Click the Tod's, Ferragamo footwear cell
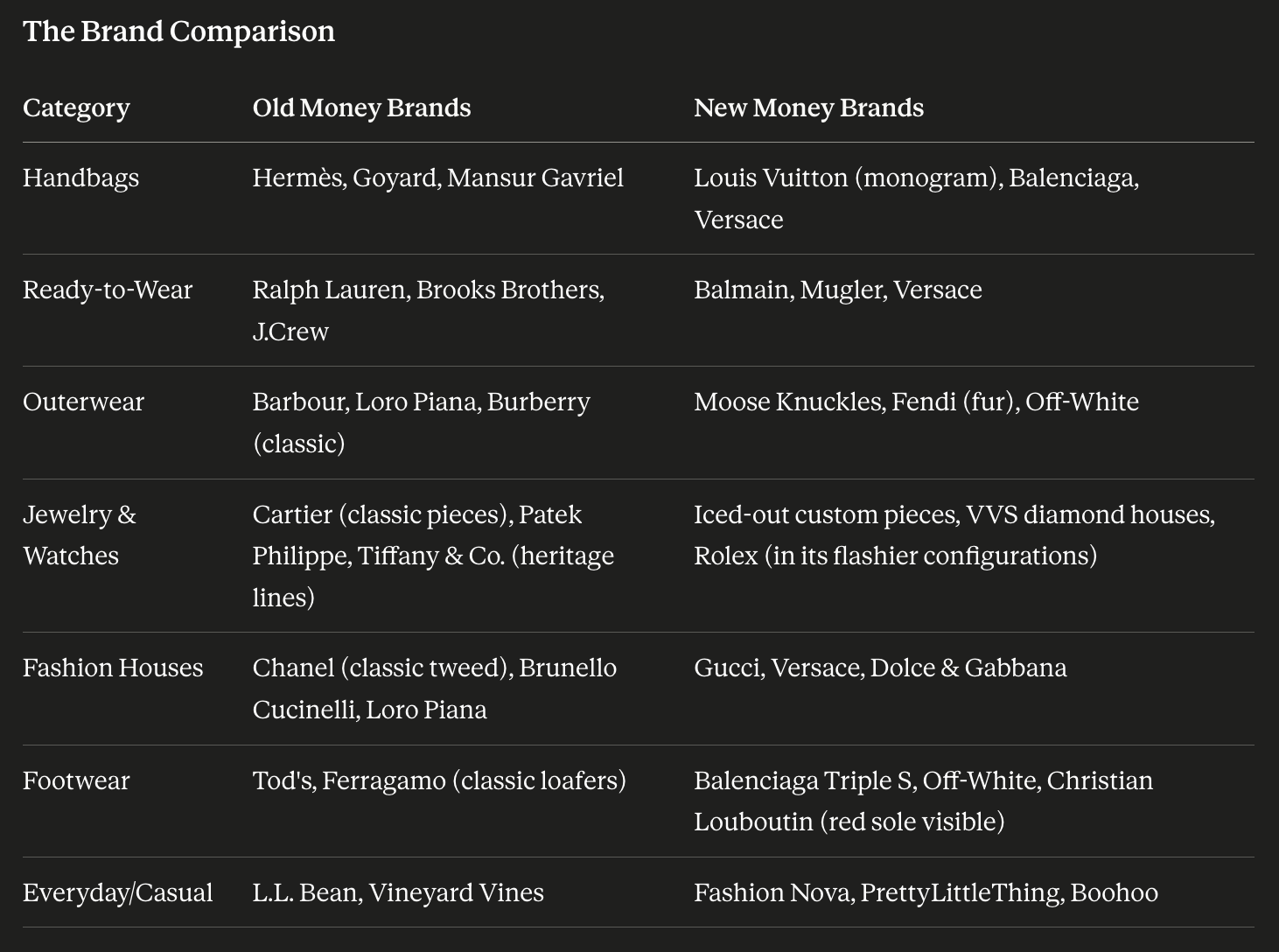This screenshot has height=952, width=1279. 439,780
